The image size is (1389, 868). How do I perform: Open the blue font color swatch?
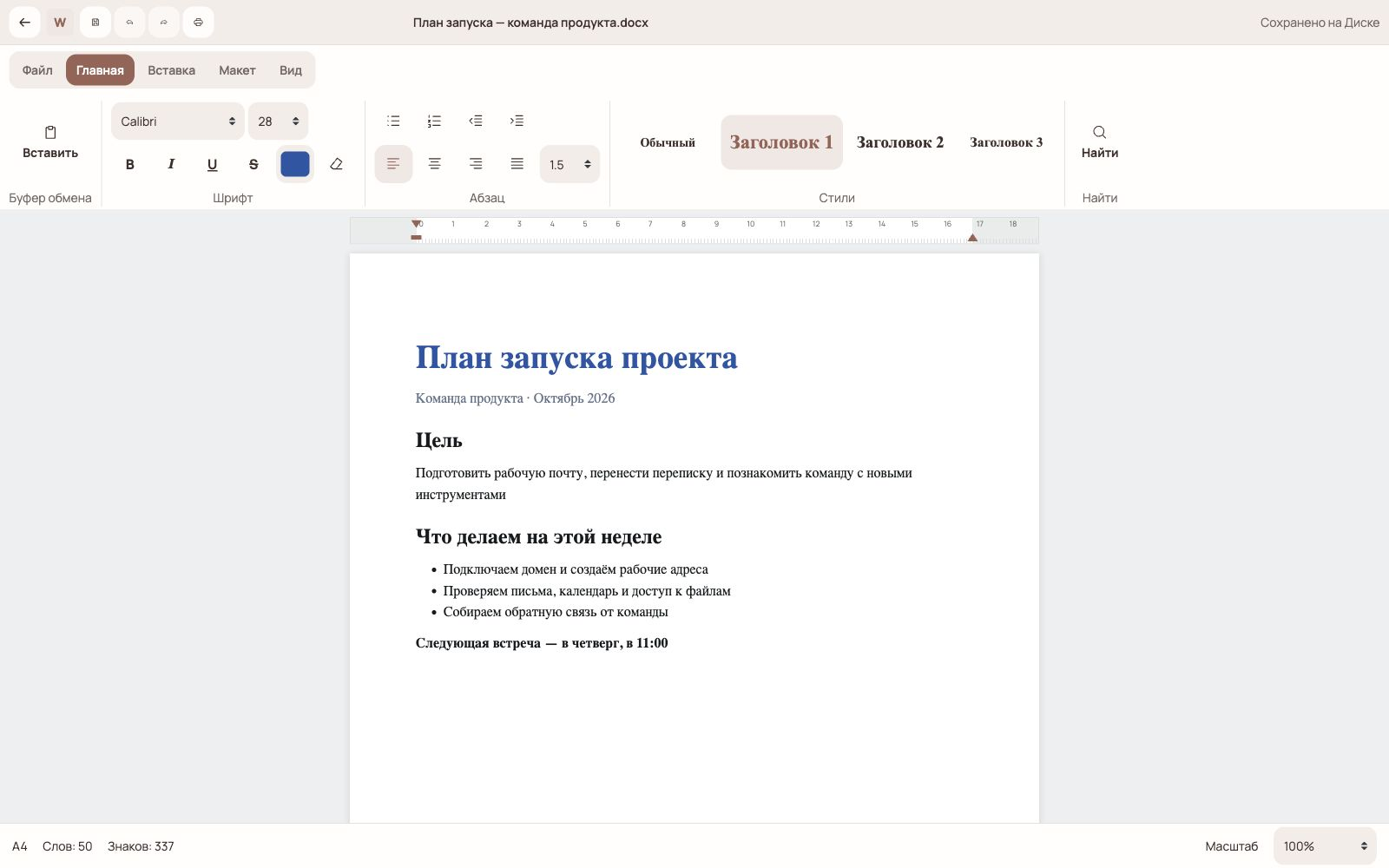click(295, 164)
